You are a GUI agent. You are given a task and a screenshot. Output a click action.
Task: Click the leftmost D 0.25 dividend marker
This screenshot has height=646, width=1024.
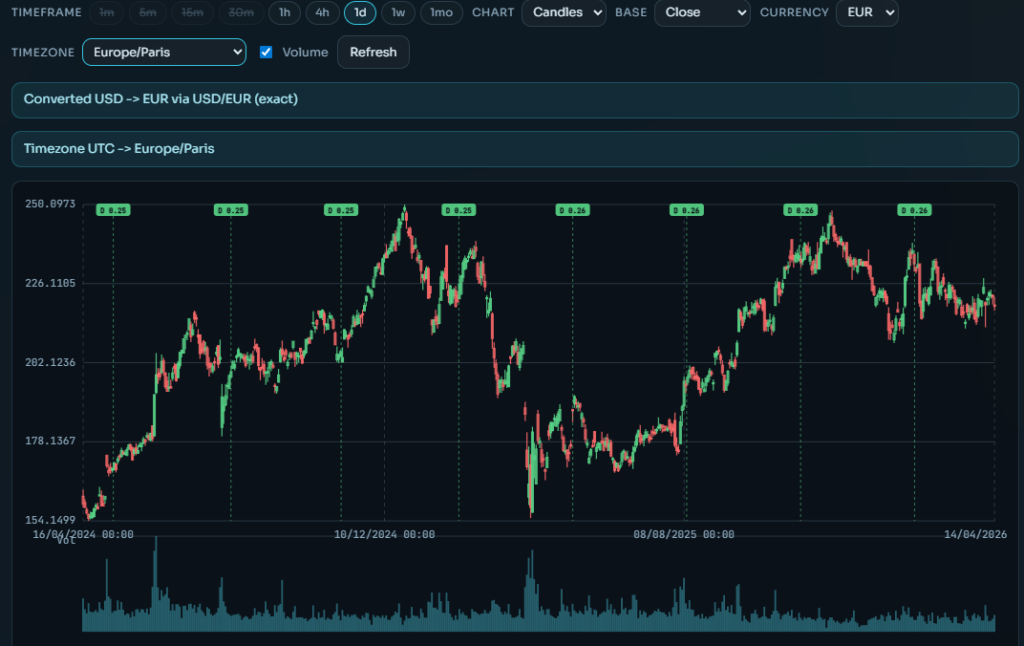[x=113, y=210]
